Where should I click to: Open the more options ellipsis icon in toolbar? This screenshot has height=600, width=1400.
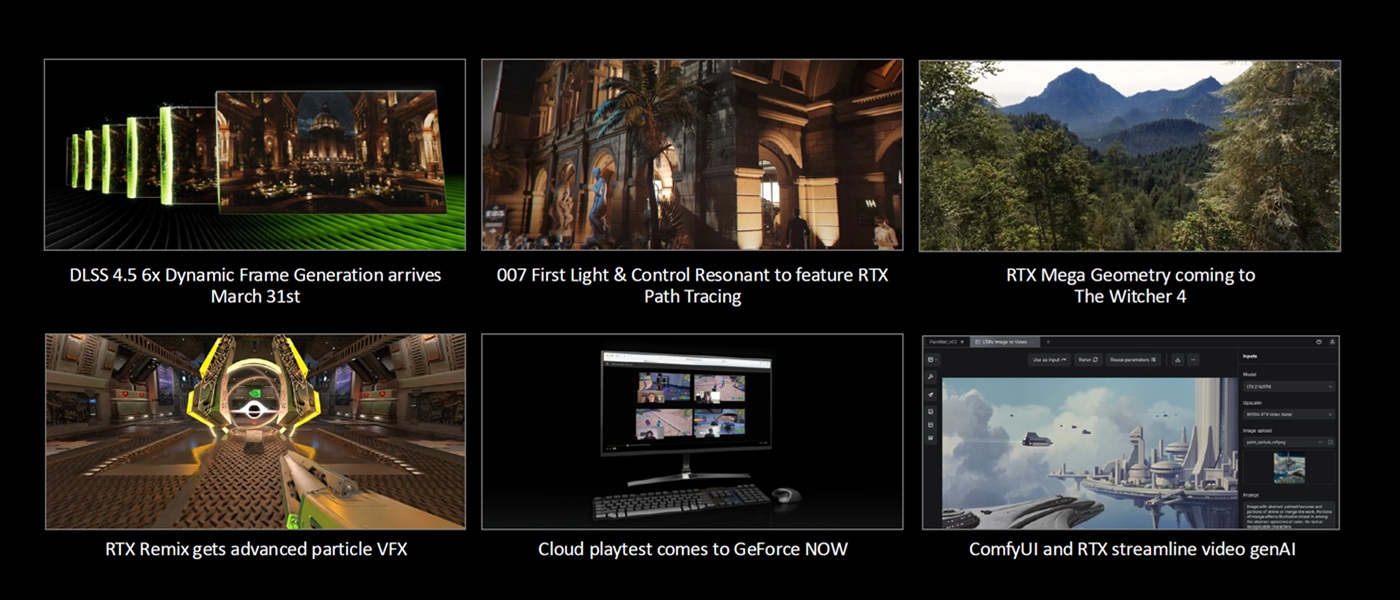click(1193, 359)
